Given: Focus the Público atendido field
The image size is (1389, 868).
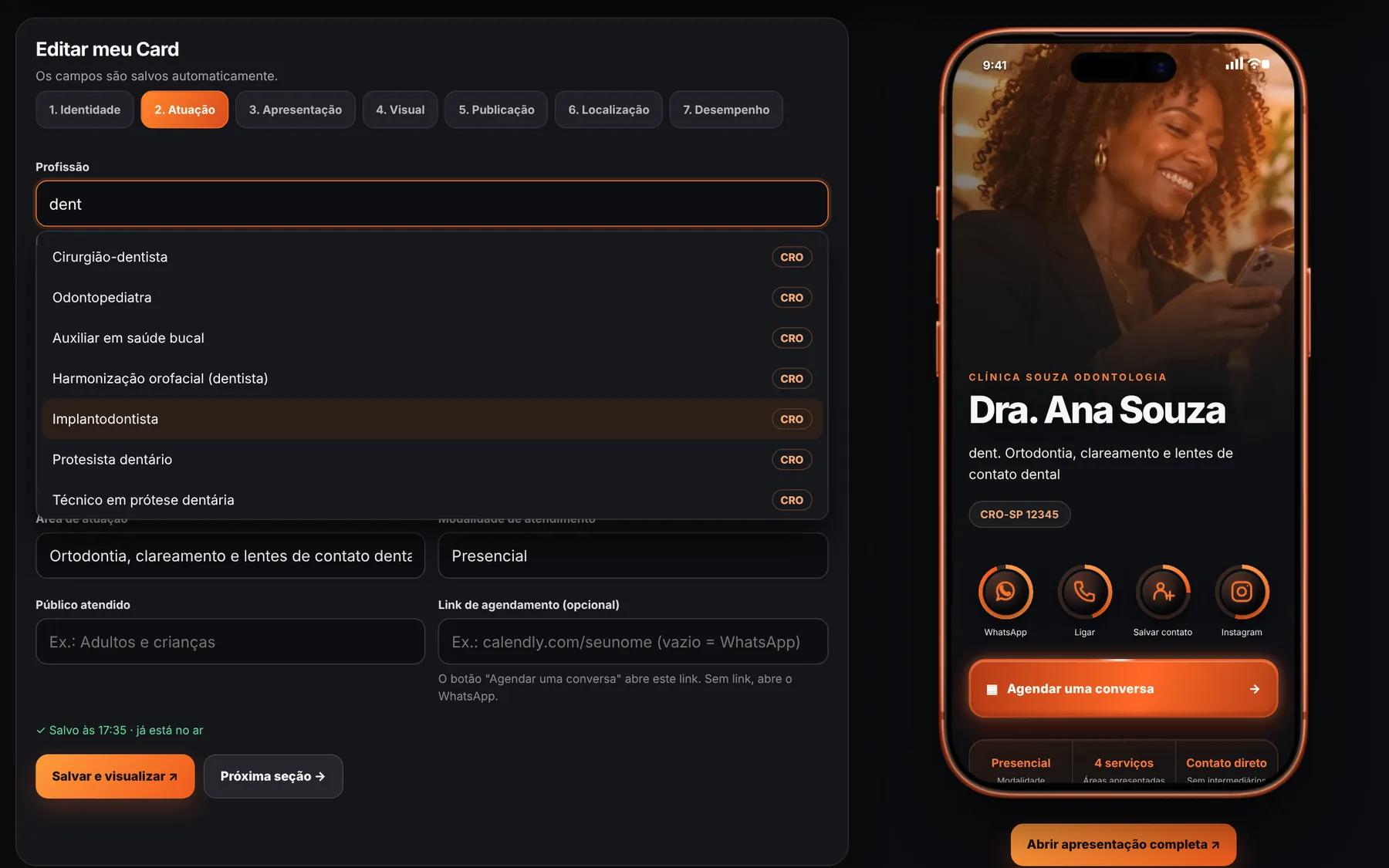Looking at the screenshot, I should pos(230,641).
